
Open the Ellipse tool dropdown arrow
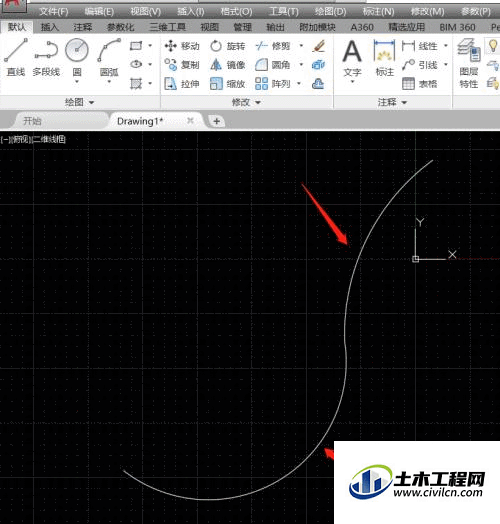pyautogui.click(x=150, y=64)
